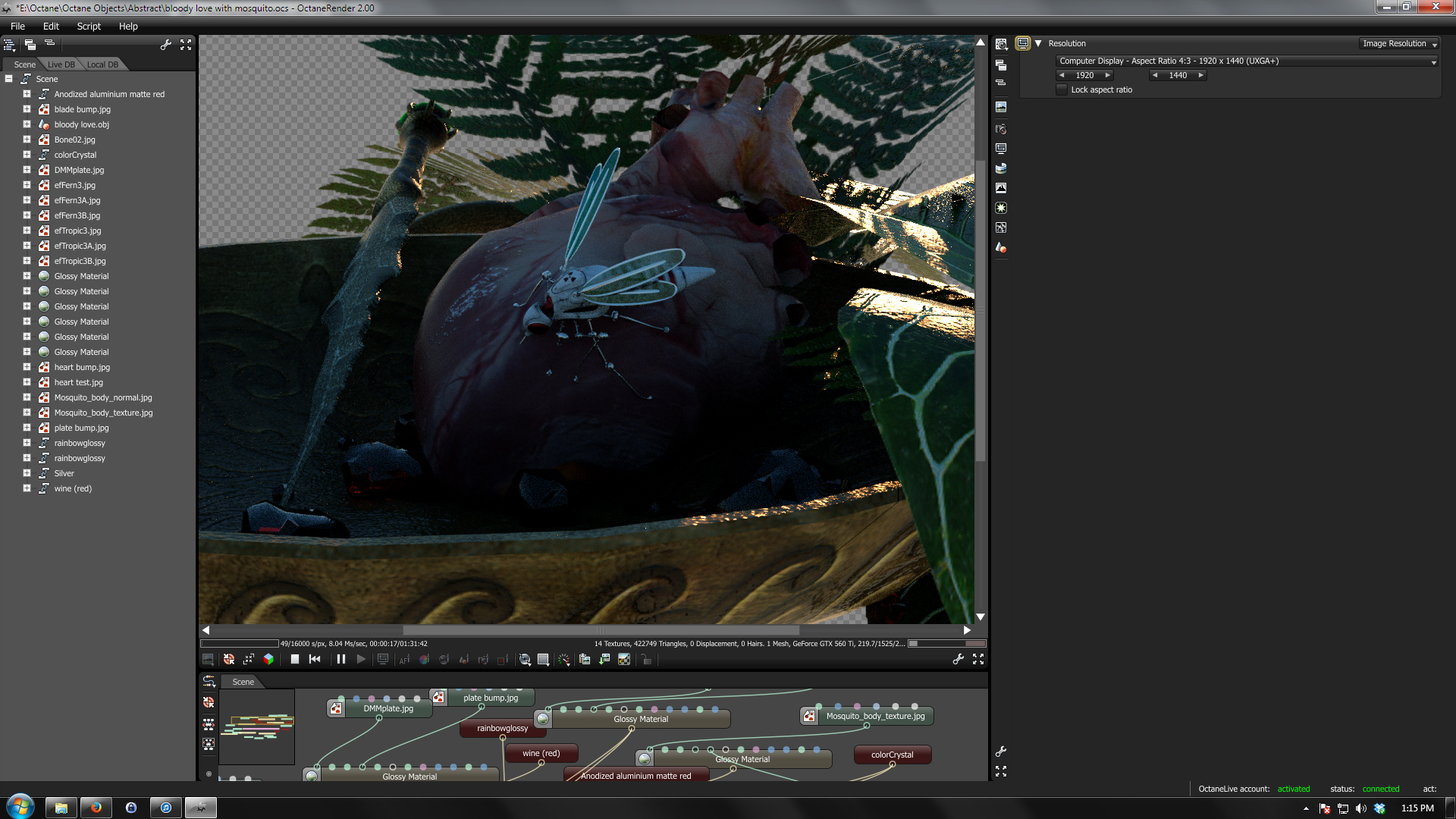Open the outliner settings wrench

point(166,45)
